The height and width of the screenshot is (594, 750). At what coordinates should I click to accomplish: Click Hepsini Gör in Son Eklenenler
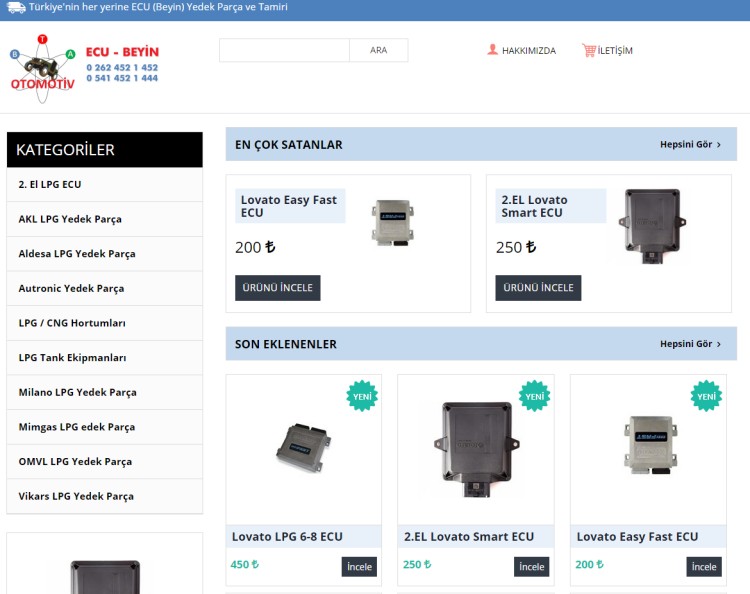point(690,344)
